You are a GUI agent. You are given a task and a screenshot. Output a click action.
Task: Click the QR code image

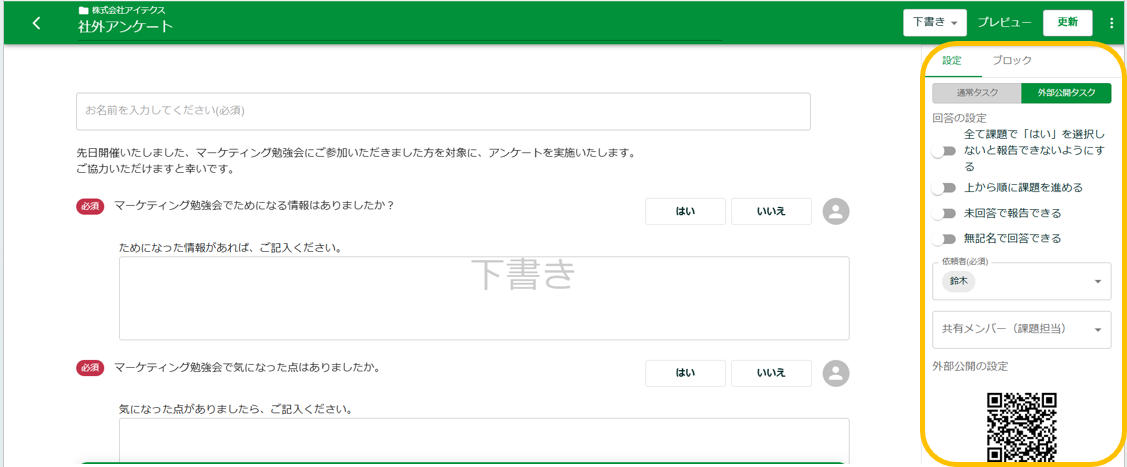click(x=1021, y=427)
